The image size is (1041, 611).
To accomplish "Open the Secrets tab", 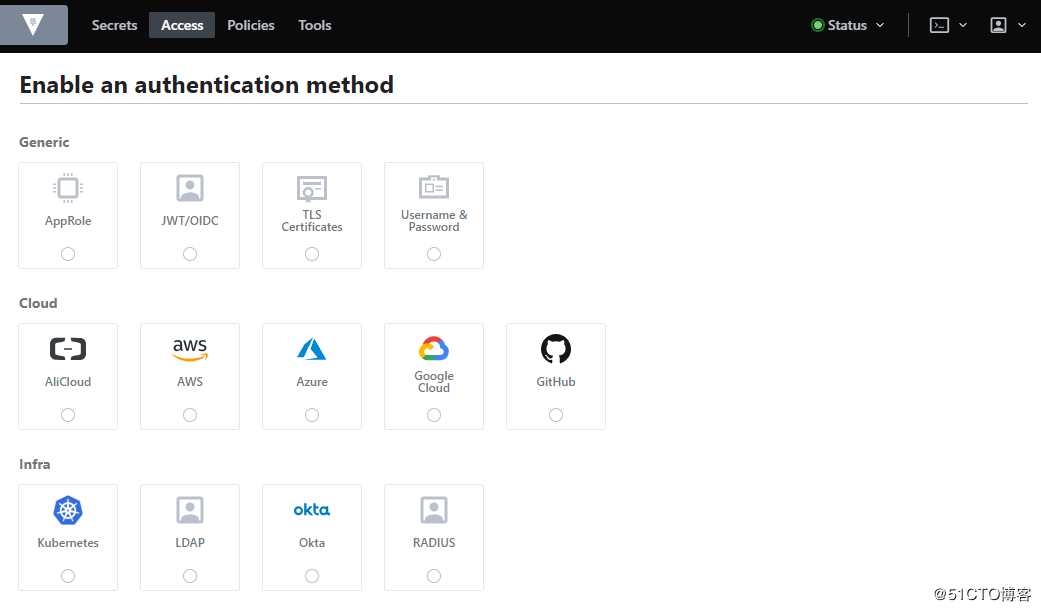I will point(114,25).
